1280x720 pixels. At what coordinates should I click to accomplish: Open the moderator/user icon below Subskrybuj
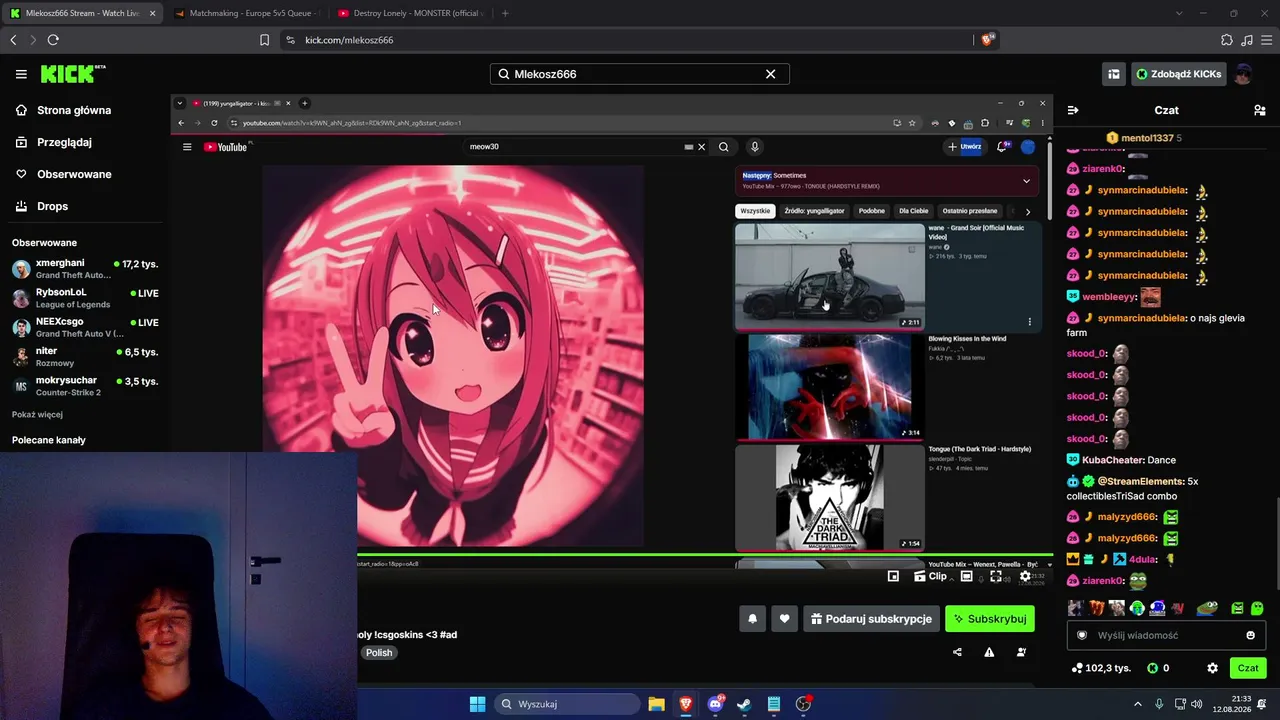[1021, 652]
